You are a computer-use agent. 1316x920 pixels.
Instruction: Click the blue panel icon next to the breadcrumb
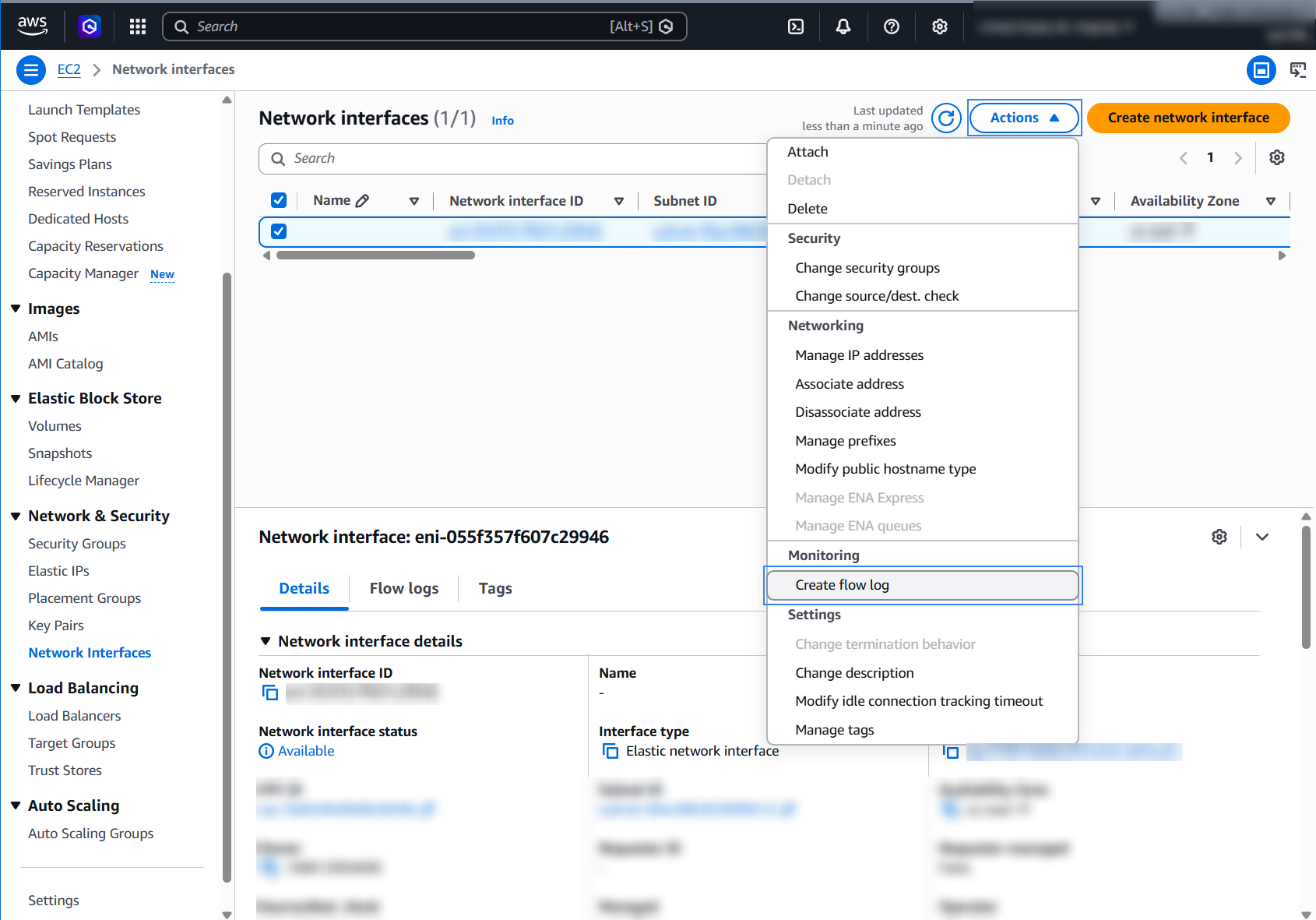[1261, 70]
